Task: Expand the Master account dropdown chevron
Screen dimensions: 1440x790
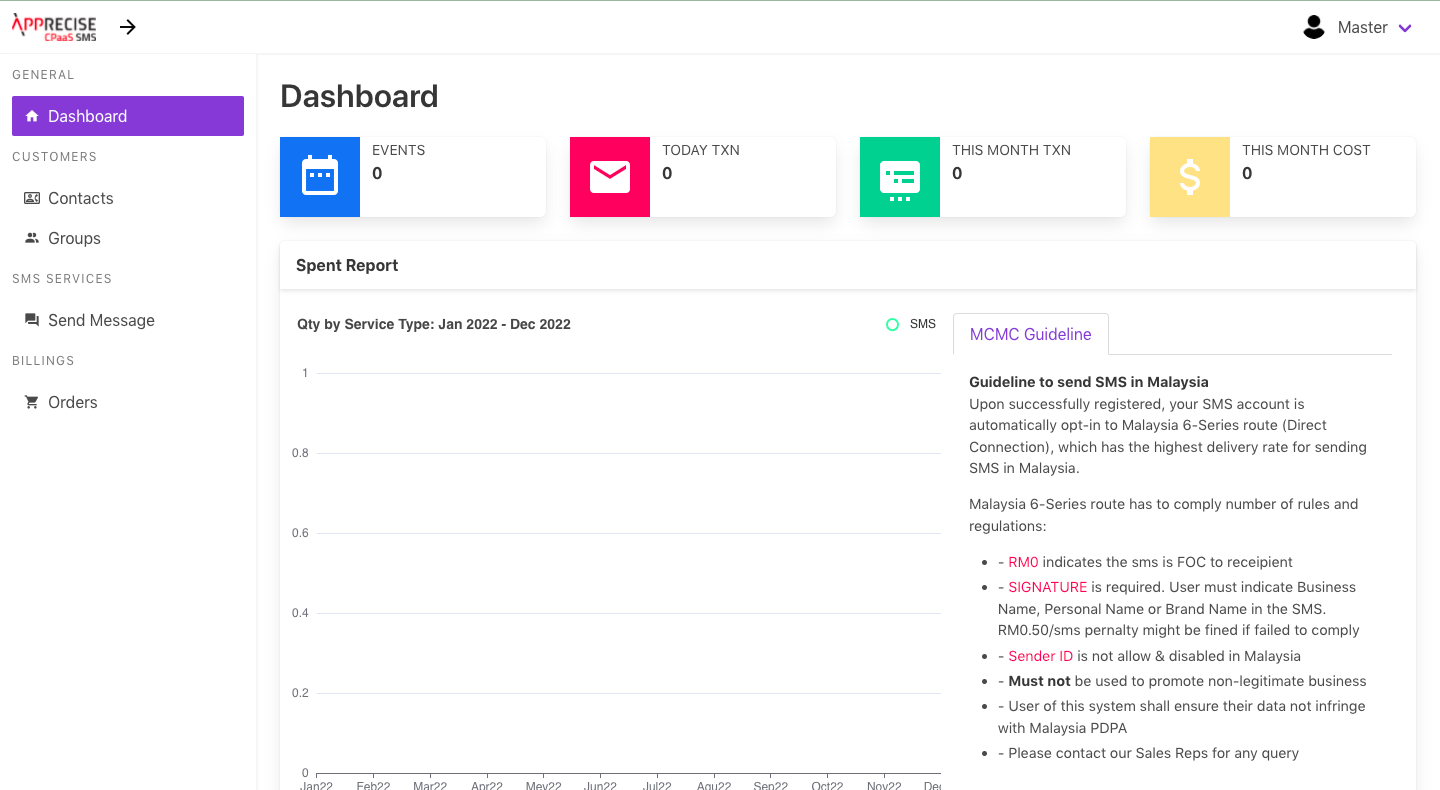Action: [1405, 28]
